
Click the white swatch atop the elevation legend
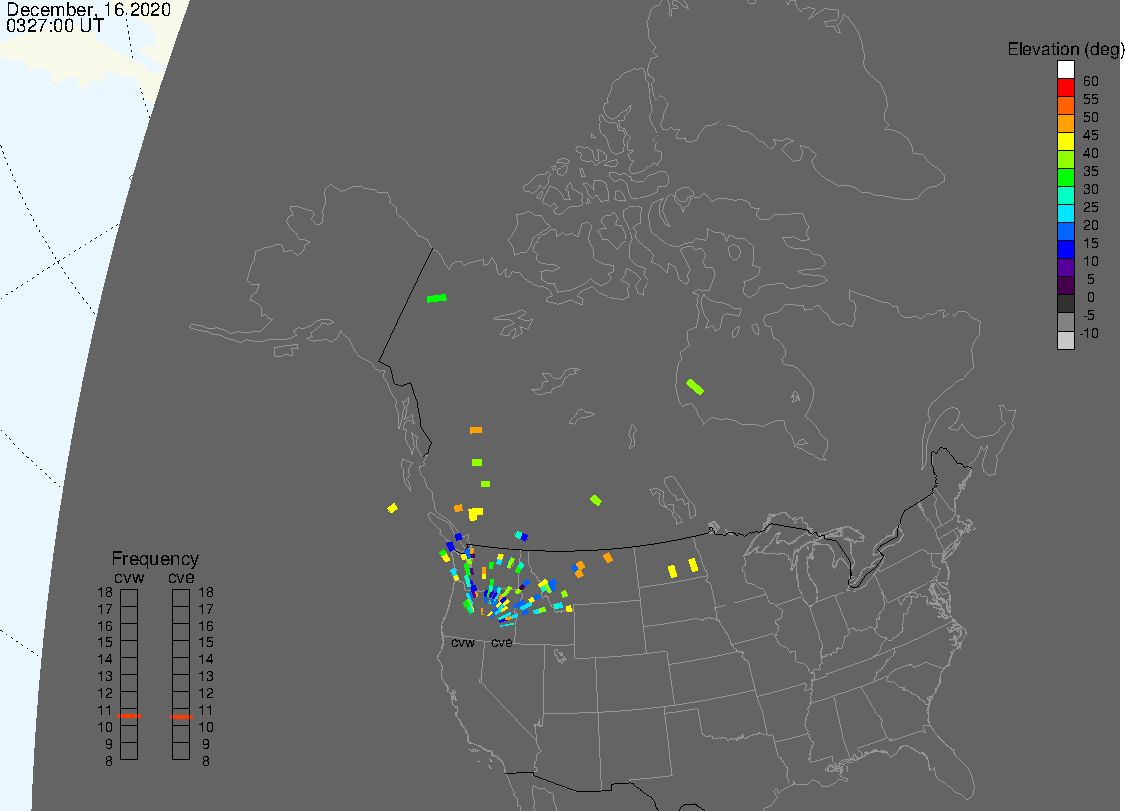1065,70
